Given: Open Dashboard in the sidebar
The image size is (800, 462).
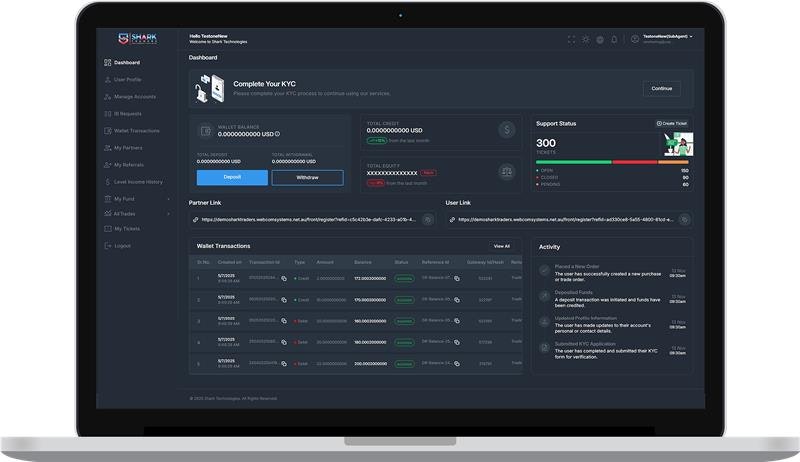Looking at the screenshot, I should [x=127, y=63].
